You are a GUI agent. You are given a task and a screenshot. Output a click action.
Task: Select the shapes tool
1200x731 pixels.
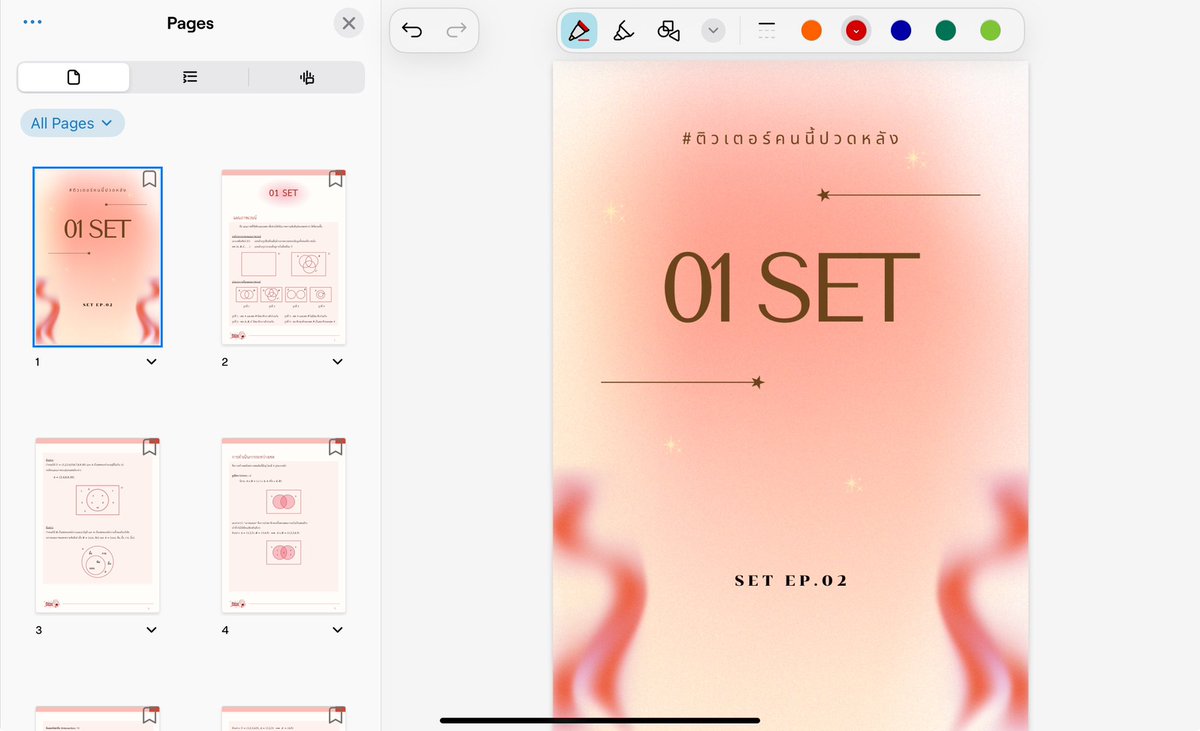pyautogui.click(x=669, y=31)
